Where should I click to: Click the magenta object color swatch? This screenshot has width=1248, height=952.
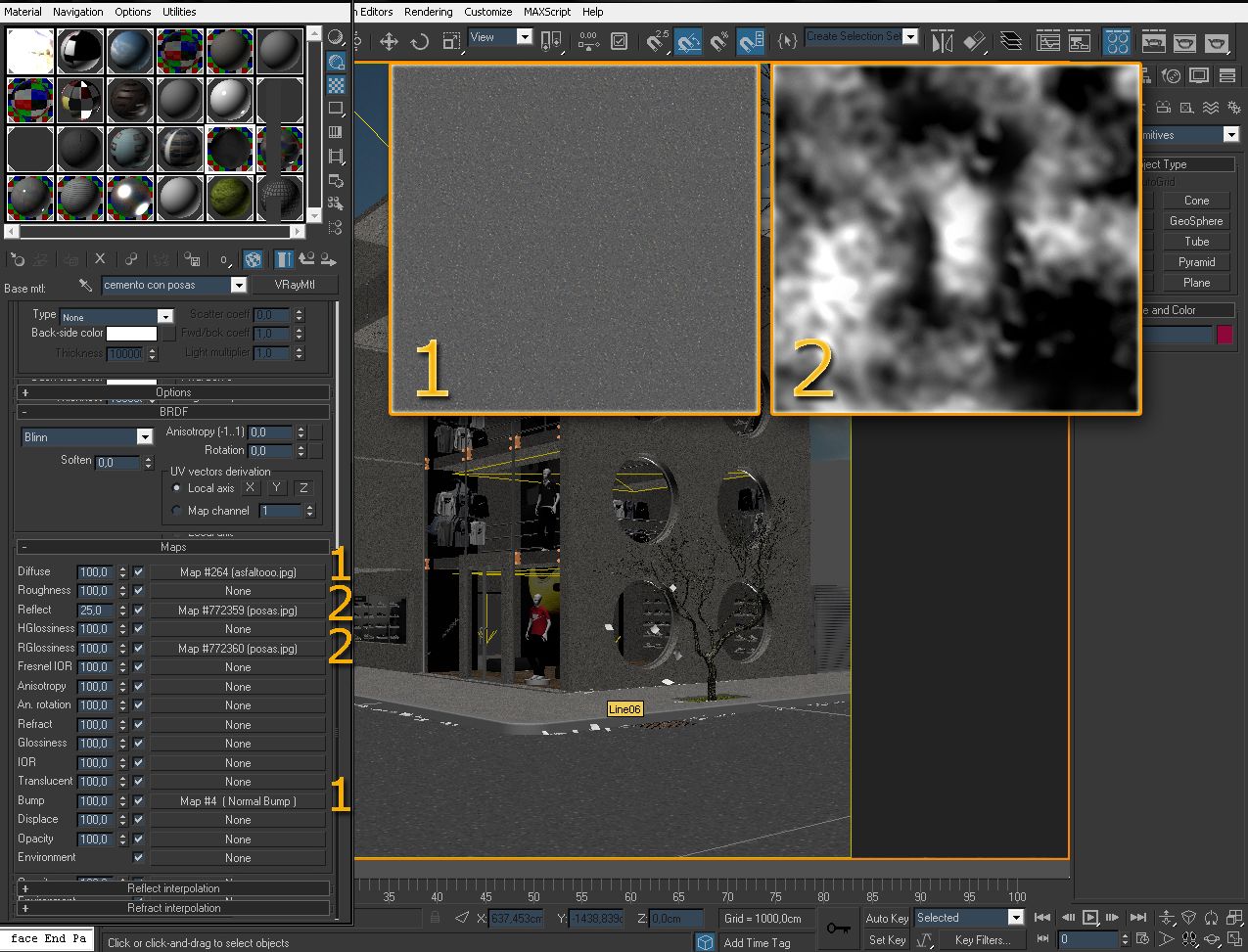click(1225, 336)
